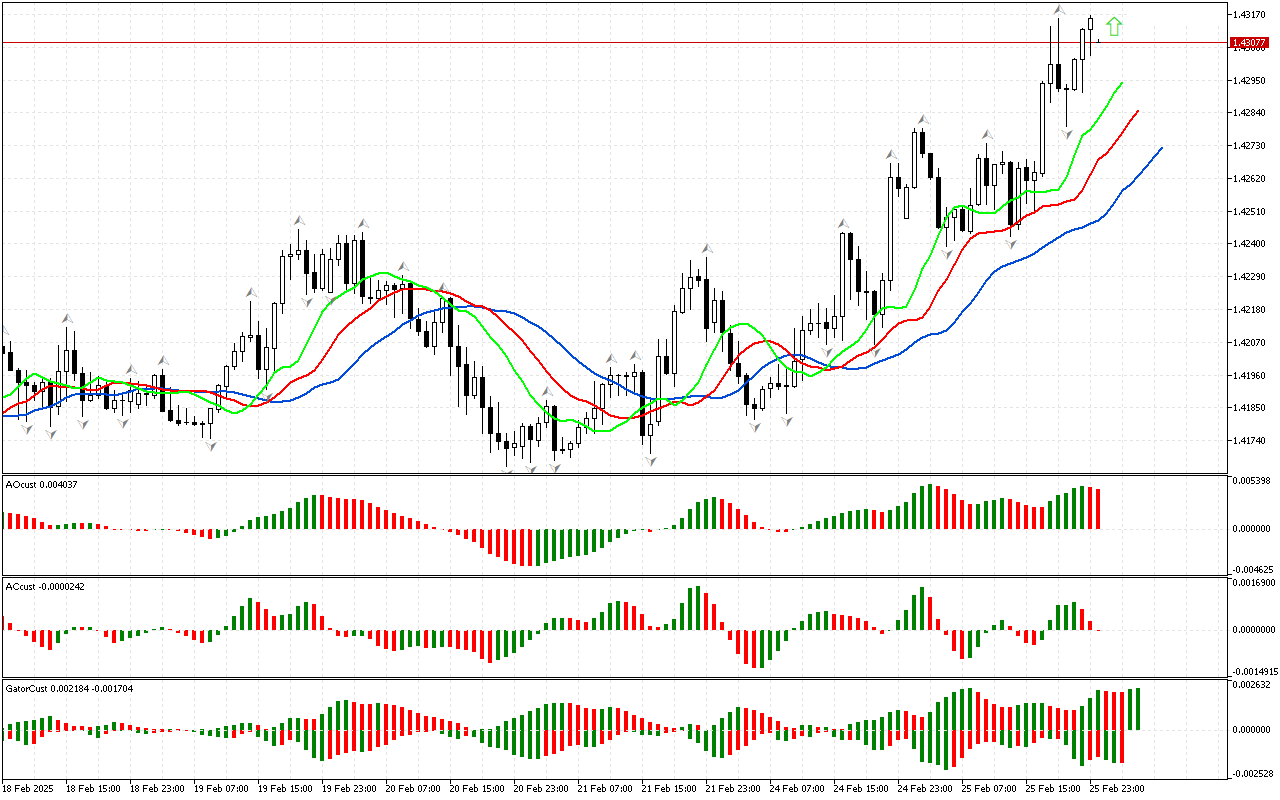Viewport: 1280px width, 800px height.
Task: Select the 20 Feb 23:00 time label
Action: (540, 789)
